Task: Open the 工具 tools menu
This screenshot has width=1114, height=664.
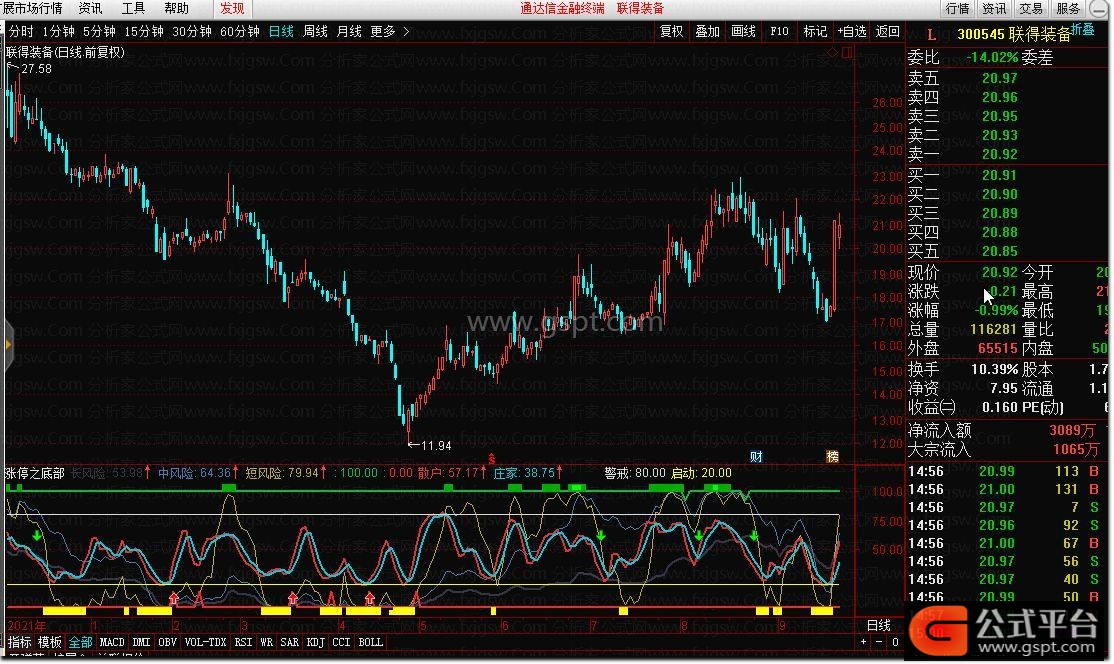Action: tap(134, 9)
